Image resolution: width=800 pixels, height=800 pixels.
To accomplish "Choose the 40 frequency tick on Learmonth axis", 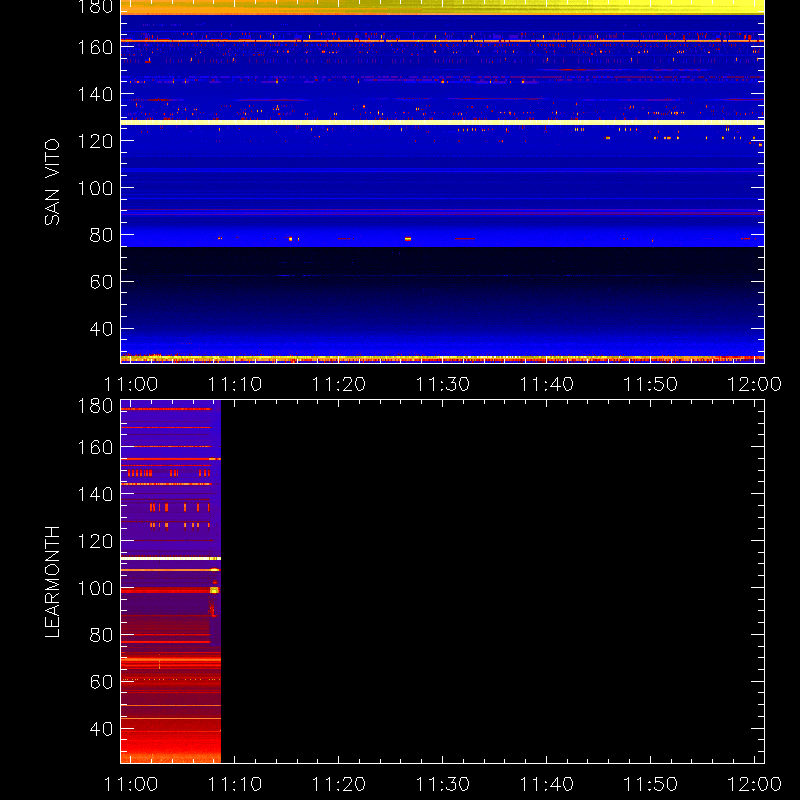I will point(101,729).
